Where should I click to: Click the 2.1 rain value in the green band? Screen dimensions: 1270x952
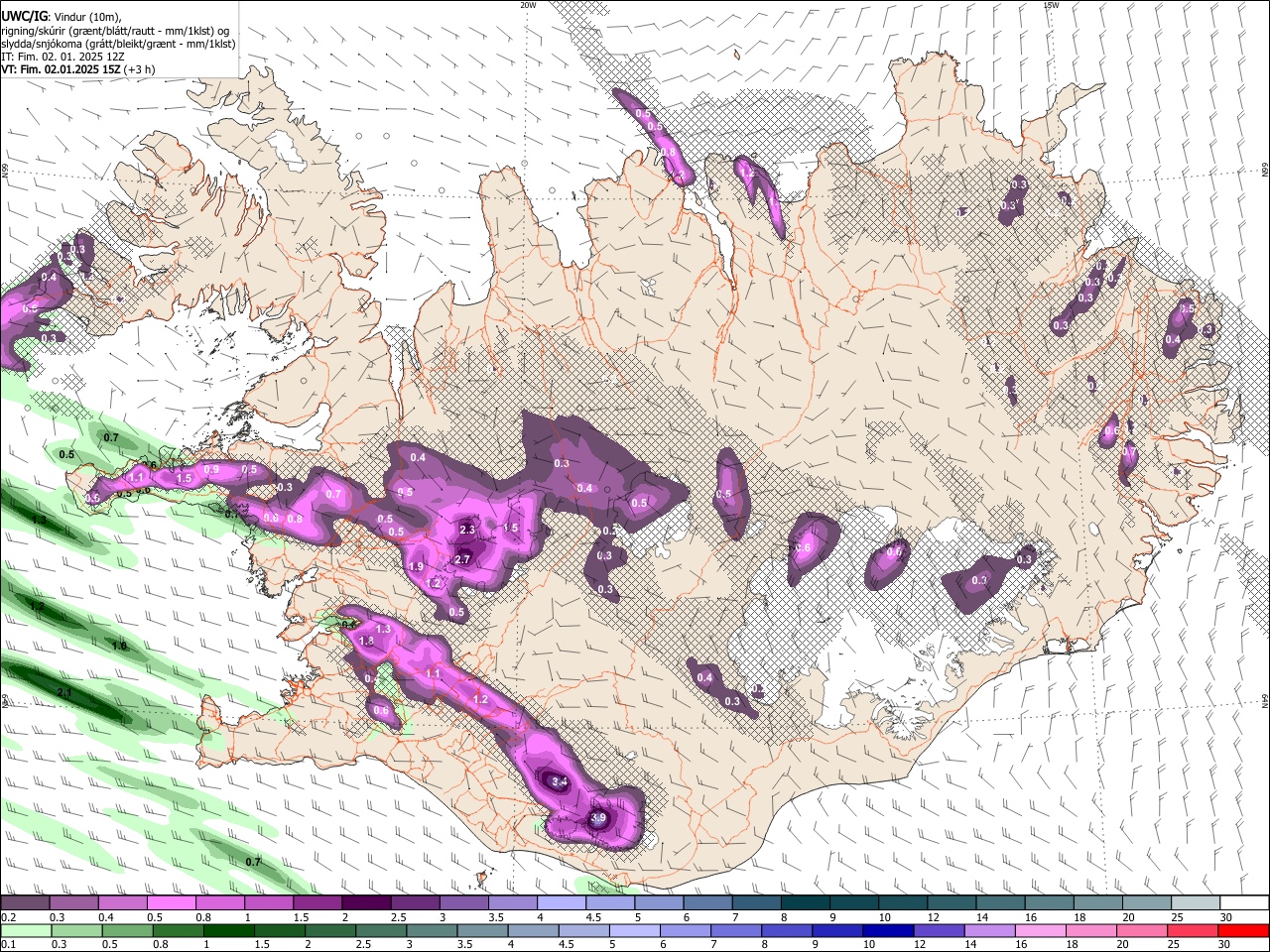65,692
